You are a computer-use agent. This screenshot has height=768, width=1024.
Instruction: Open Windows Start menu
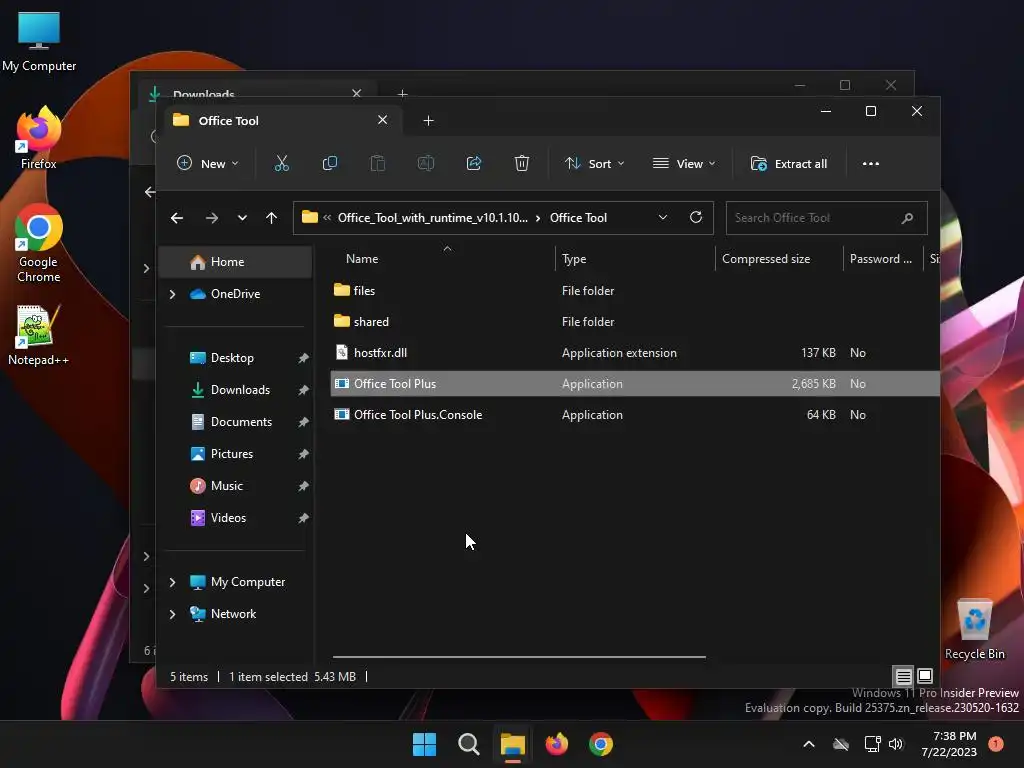tap(424, 744)
